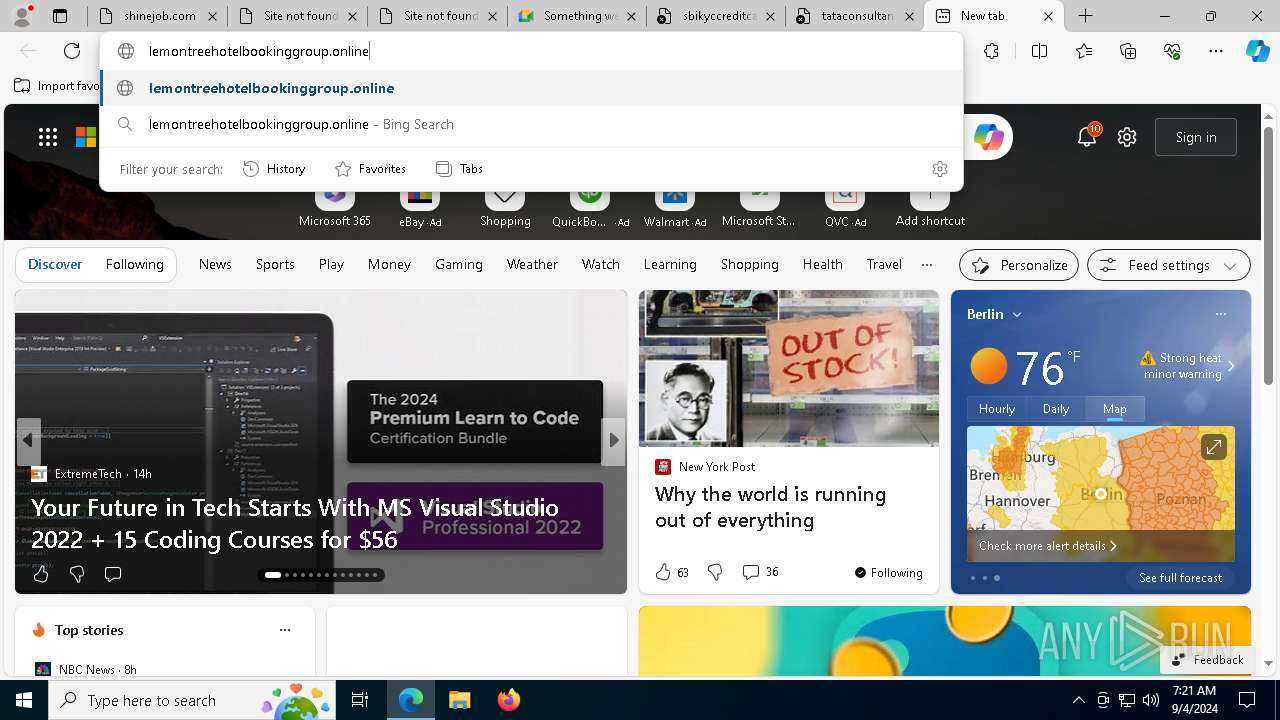Refresh the page with reload icon
The width and height of the screenshot is (1280, 720).
[x=72, y=51]
